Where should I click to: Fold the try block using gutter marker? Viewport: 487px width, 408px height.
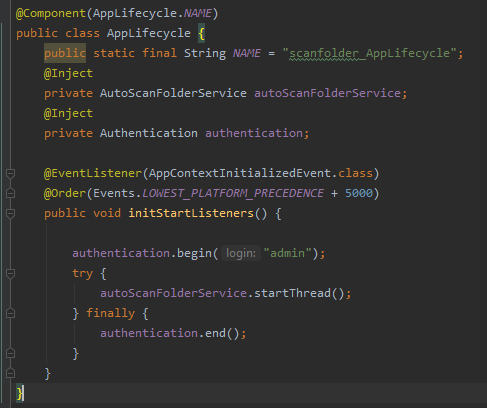click(10, 273)
